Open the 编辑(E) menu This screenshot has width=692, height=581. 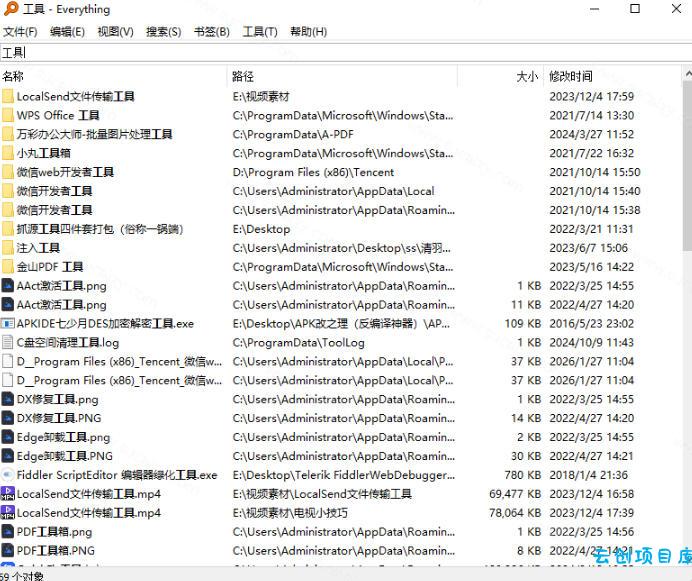(67, 32)
